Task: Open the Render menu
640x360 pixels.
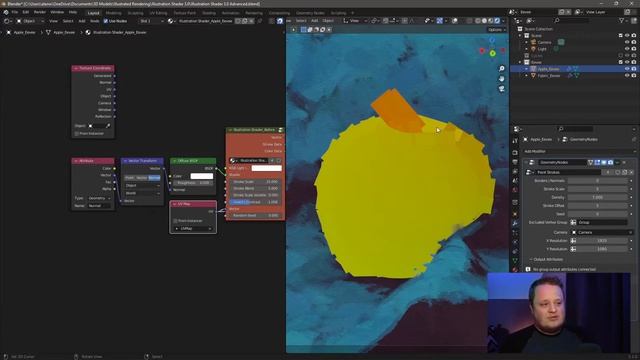Action: tap(40, 12)
